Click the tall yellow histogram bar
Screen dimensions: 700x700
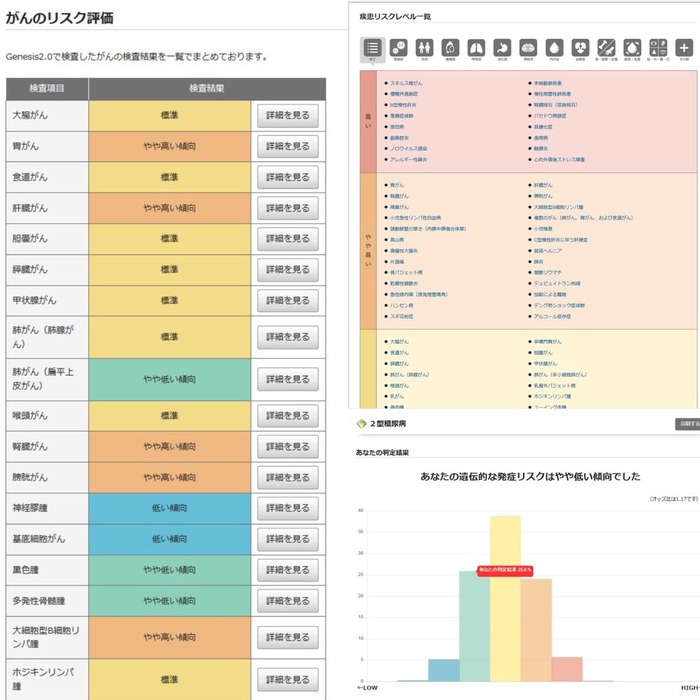point(505,598)
